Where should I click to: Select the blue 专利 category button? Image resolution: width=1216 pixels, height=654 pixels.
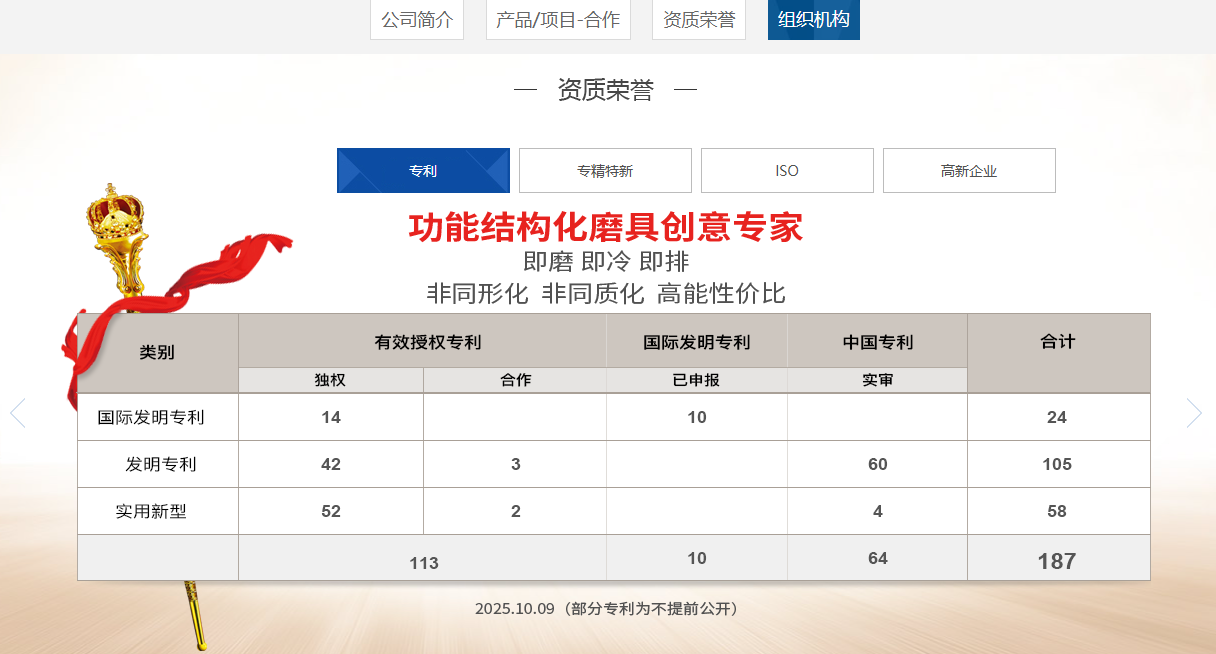click(423, 171)
